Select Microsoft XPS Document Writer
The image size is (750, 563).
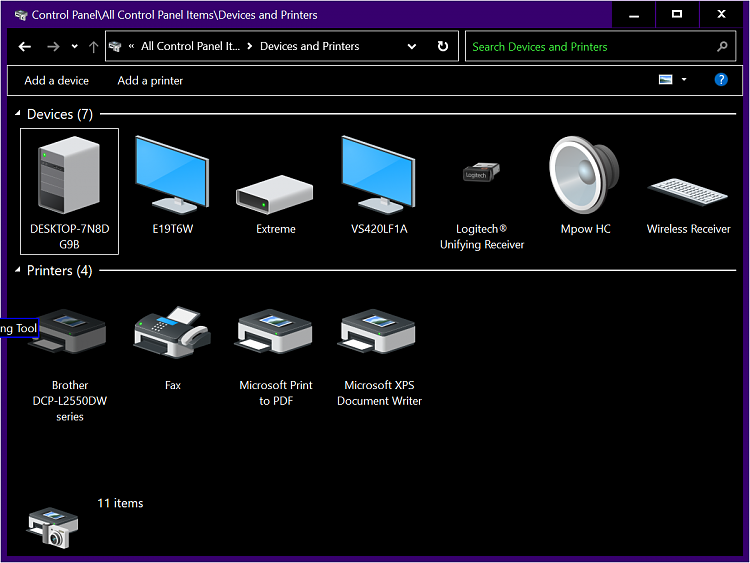tap(378, 335)
